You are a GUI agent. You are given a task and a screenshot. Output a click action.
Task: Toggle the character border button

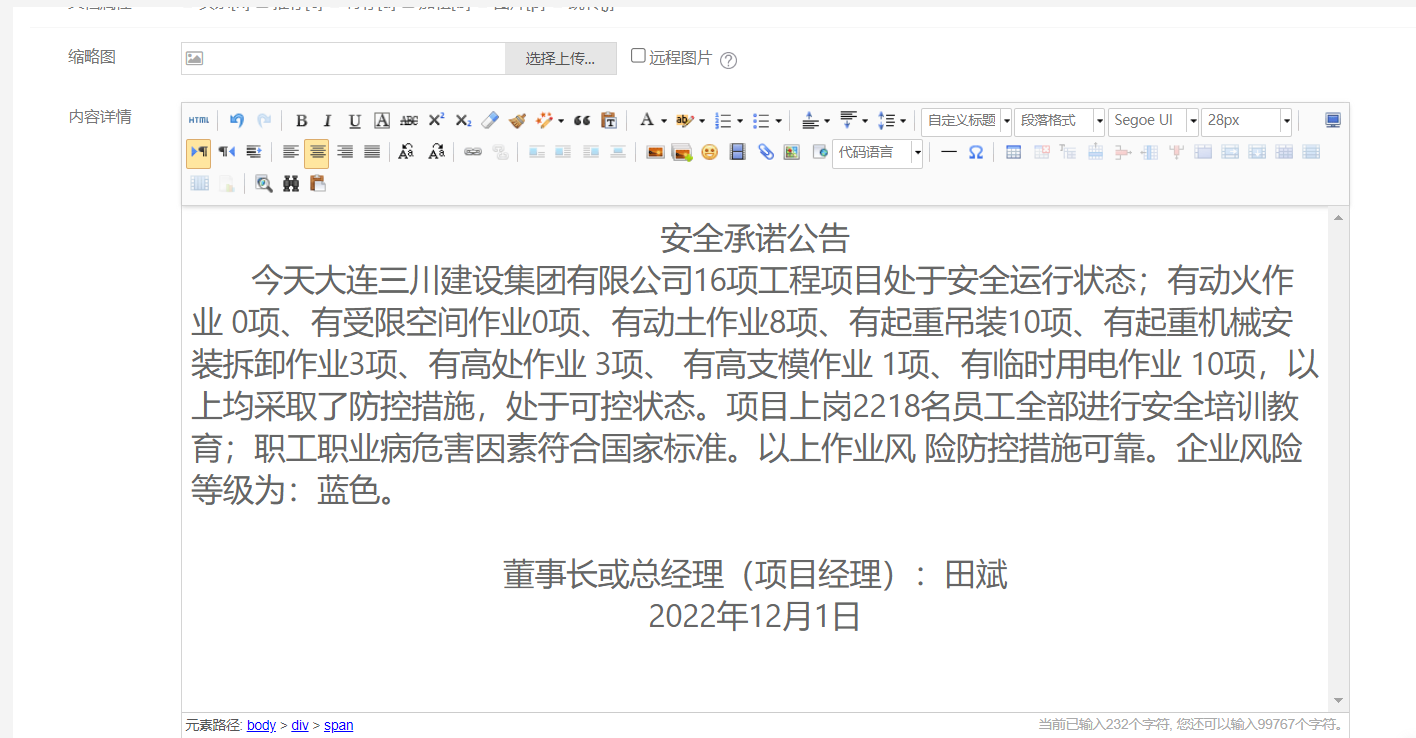382,121
